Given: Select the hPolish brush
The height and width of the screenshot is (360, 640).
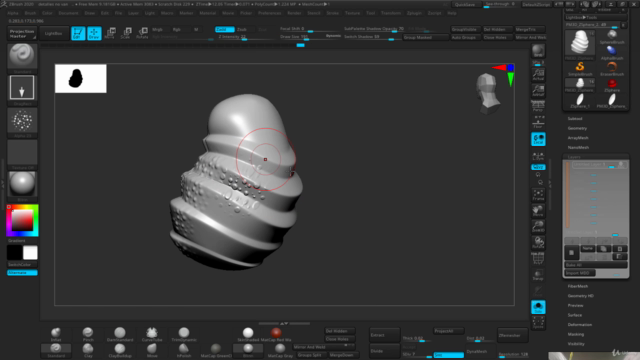Looking at the screenshot, I should [x=184, y=350].
